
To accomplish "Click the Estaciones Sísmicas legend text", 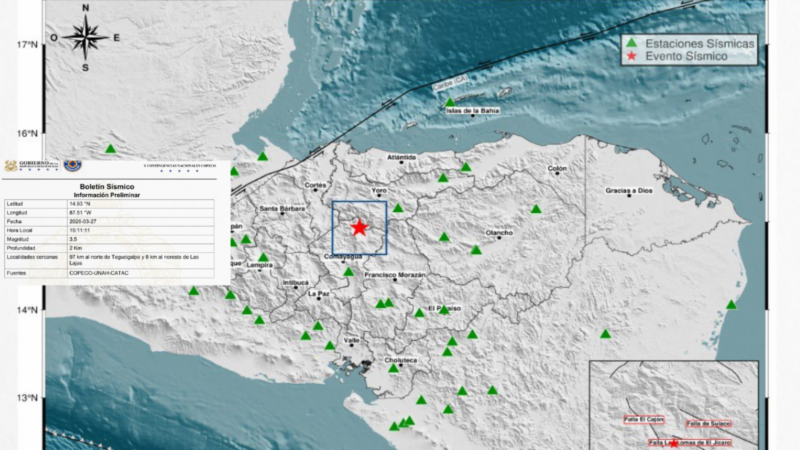I will (x=700, y=43).
